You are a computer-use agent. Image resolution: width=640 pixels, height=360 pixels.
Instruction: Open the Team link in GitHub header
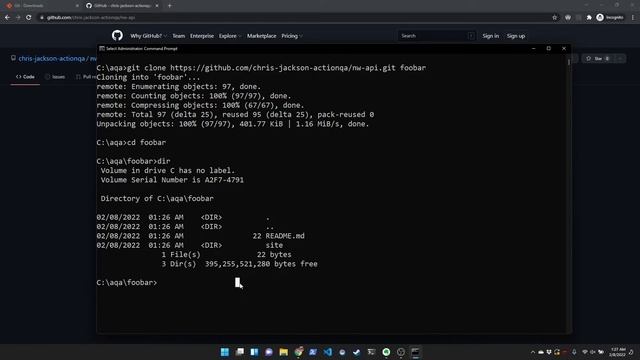coord(178,36)
